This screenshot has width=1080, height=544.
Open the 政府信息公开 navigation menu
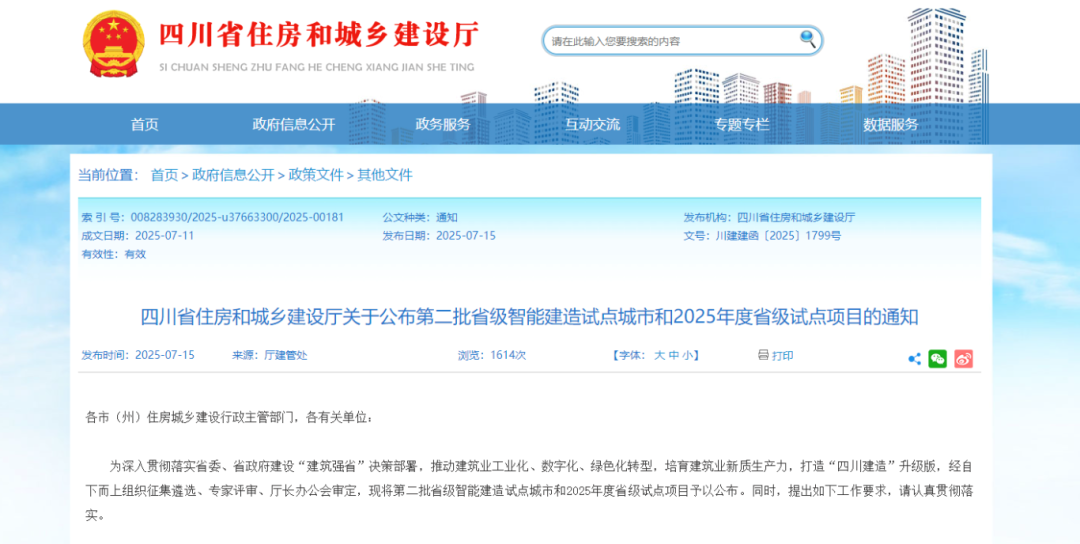point(293,125)
